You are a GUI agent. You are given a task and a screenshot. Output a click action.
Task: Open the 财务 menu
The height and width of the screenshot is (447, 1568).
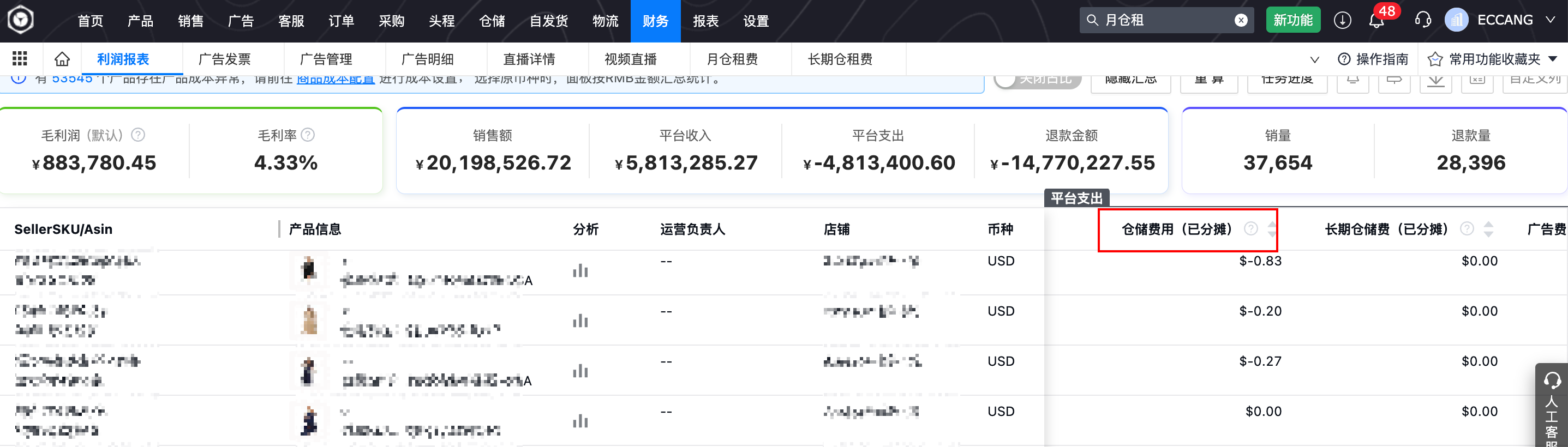coord(655,21)
